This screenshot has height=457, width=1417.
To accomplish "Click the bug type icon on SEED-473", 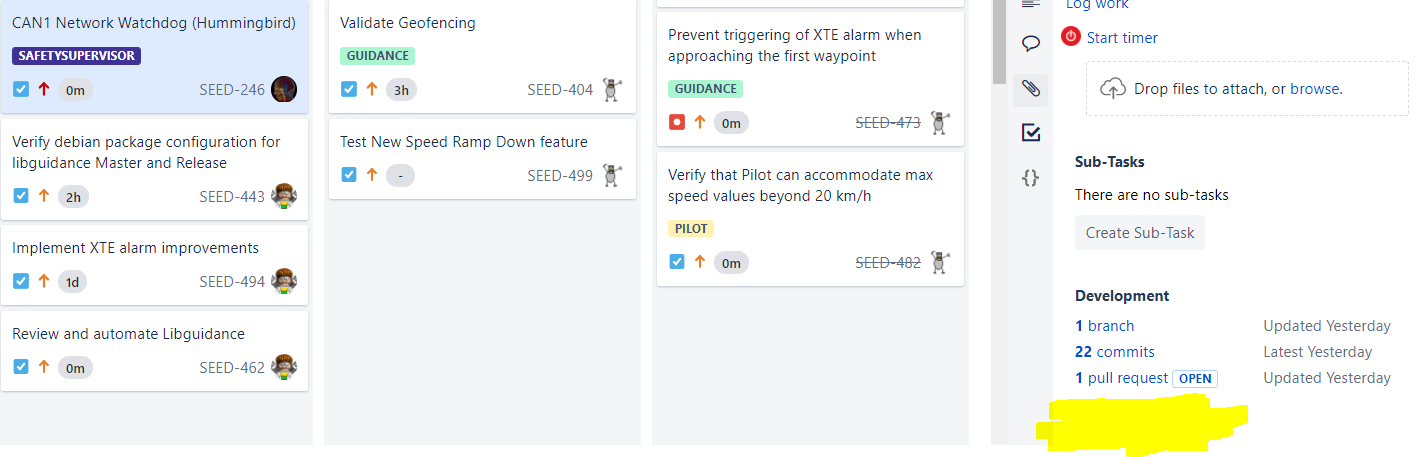I will [677, 122].
